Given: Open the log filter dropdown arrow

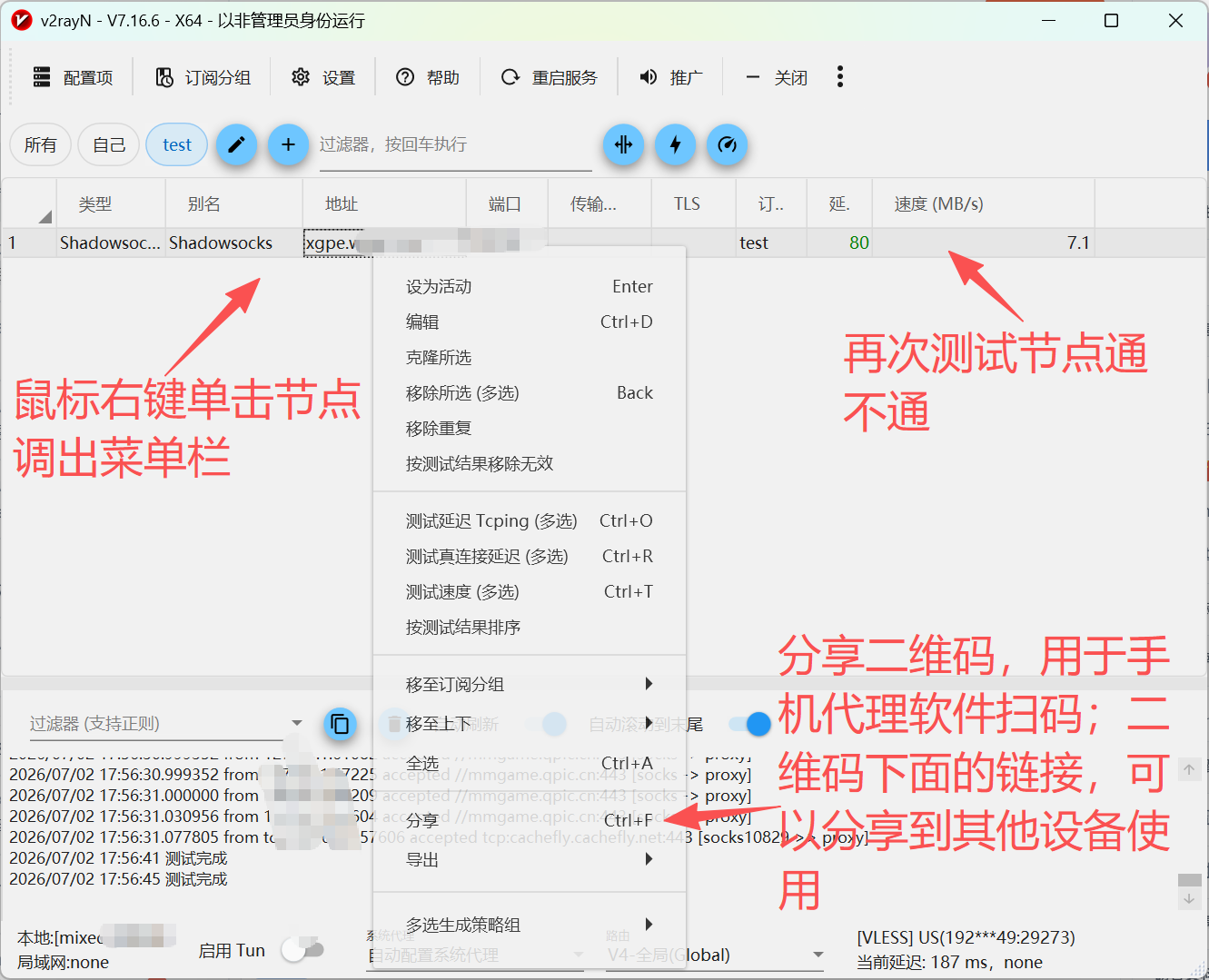Looking at the screenshot, I should click(296, 723).
